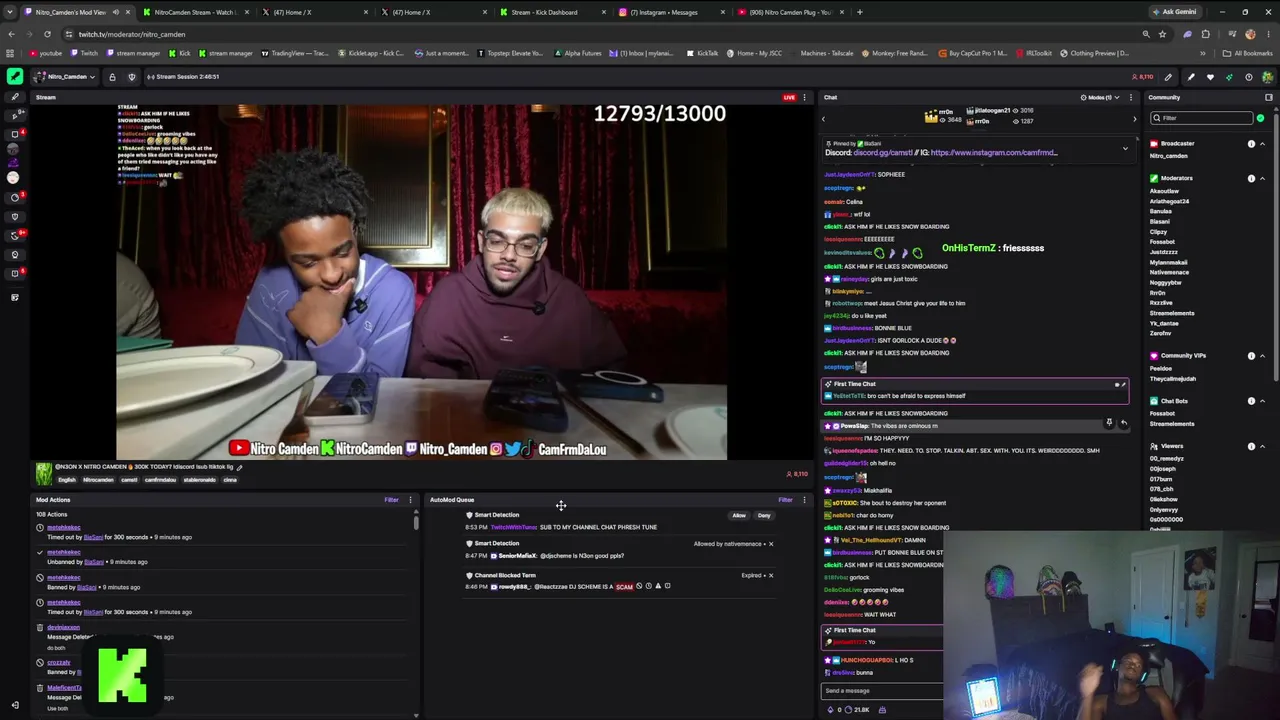
Task: Reload the mod view page
Action: [47, 34]
